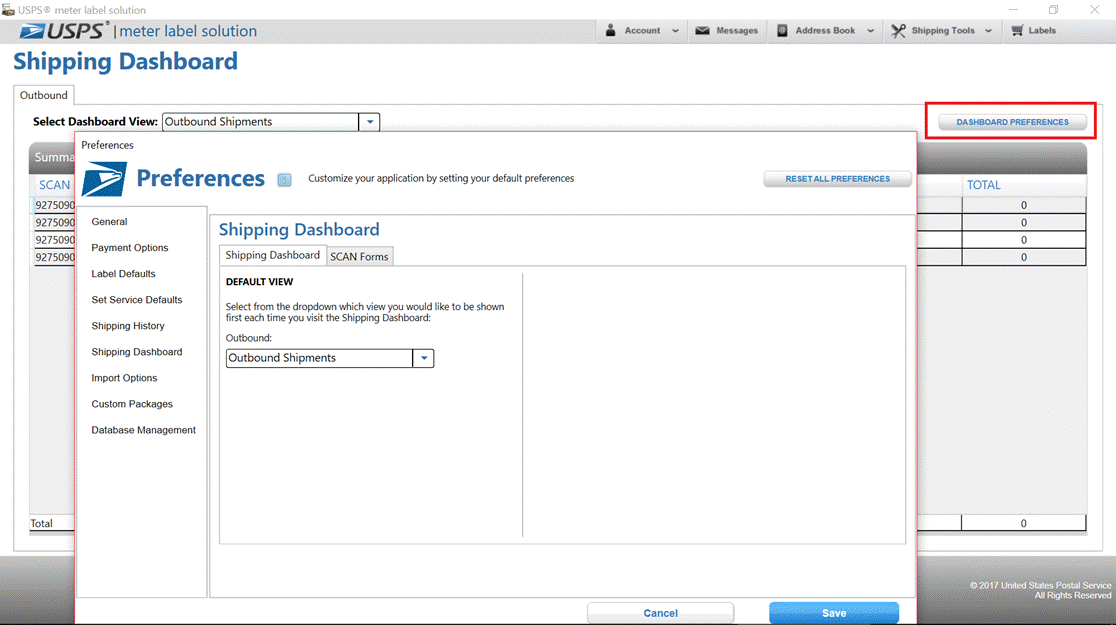
Task: Select General in preferences sidebar
Action: (x=110, y=222)
